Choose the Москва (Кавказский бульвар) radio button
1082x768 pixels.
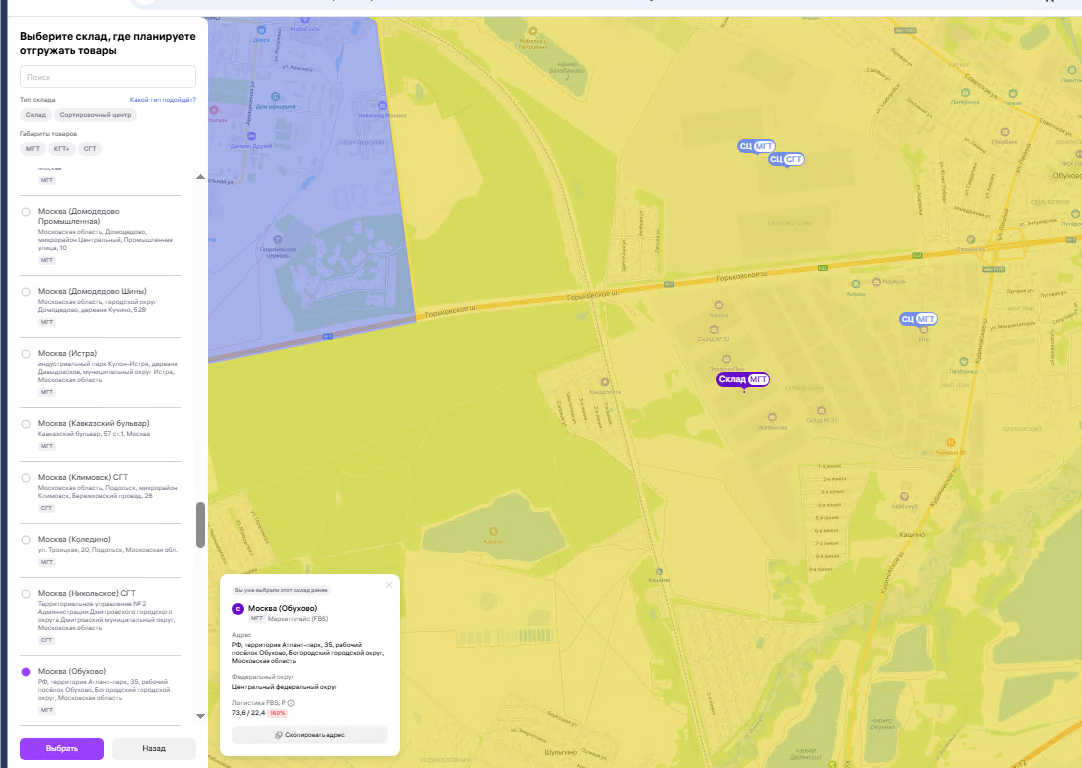point(26,424)
